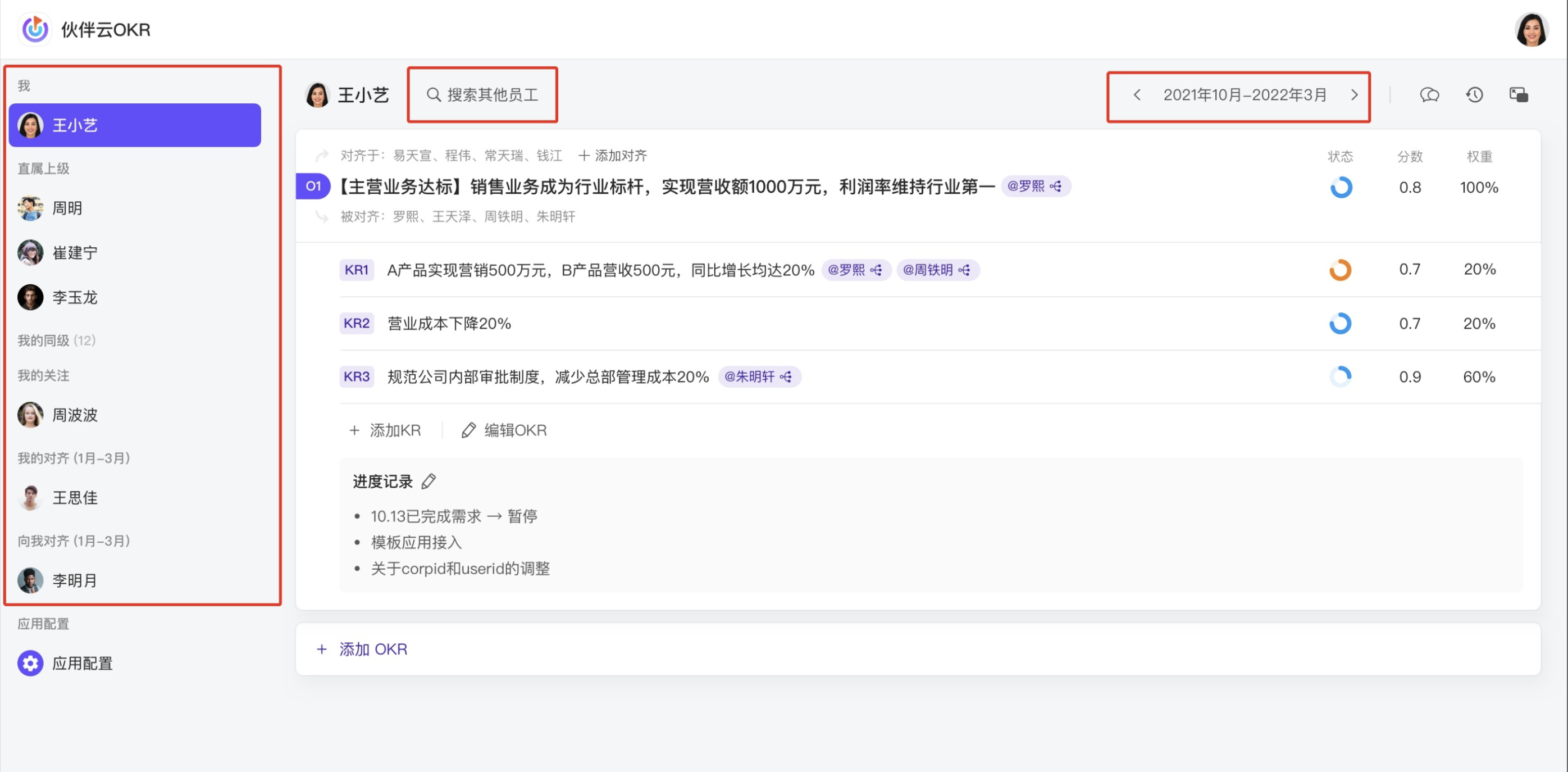The image size is (1568, 772).
Task: Click the O1 objective badge
Action: 313,187
